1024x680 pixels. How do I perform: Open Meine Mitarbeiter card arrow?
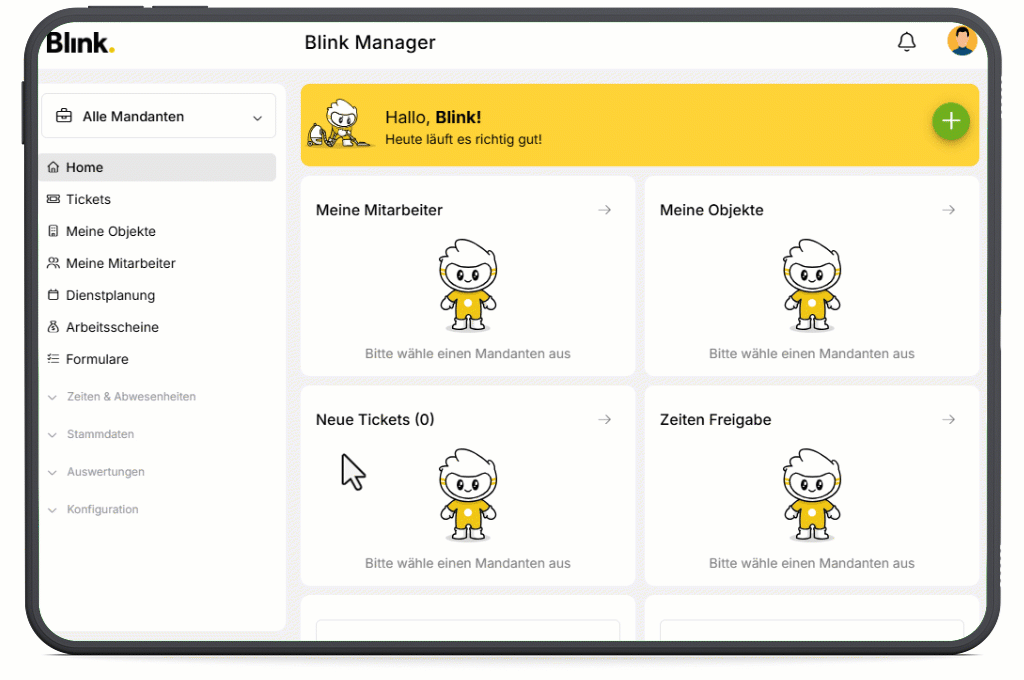(605, 210)
